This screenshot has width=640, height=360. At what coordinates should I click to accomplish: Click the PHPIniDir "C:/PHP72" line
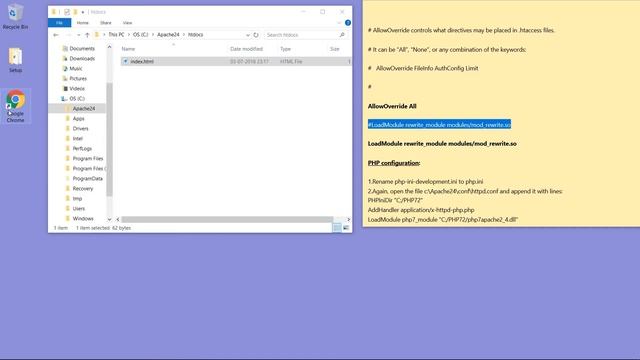tap(395, 200)
